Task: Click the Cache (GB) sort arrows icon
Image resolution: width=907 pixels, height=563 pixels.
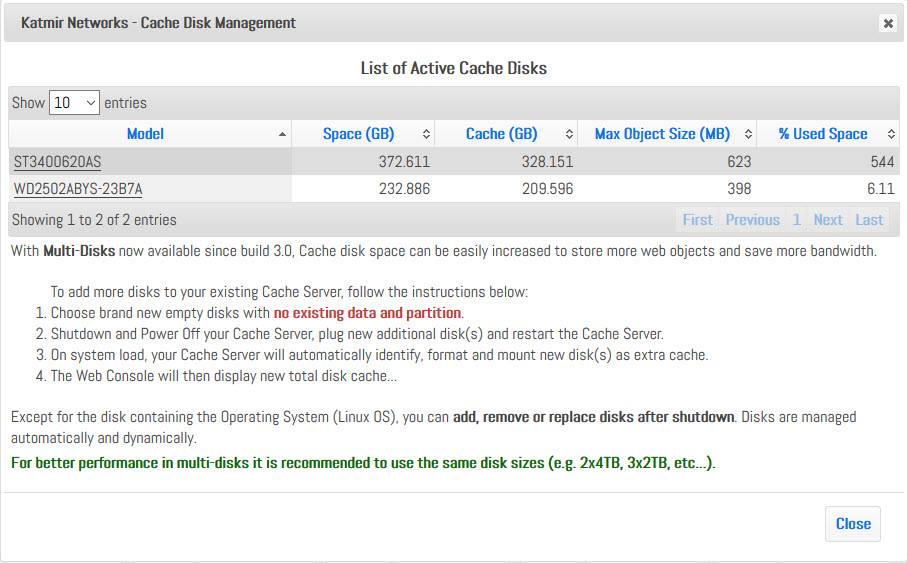Action: click(569, 134)
